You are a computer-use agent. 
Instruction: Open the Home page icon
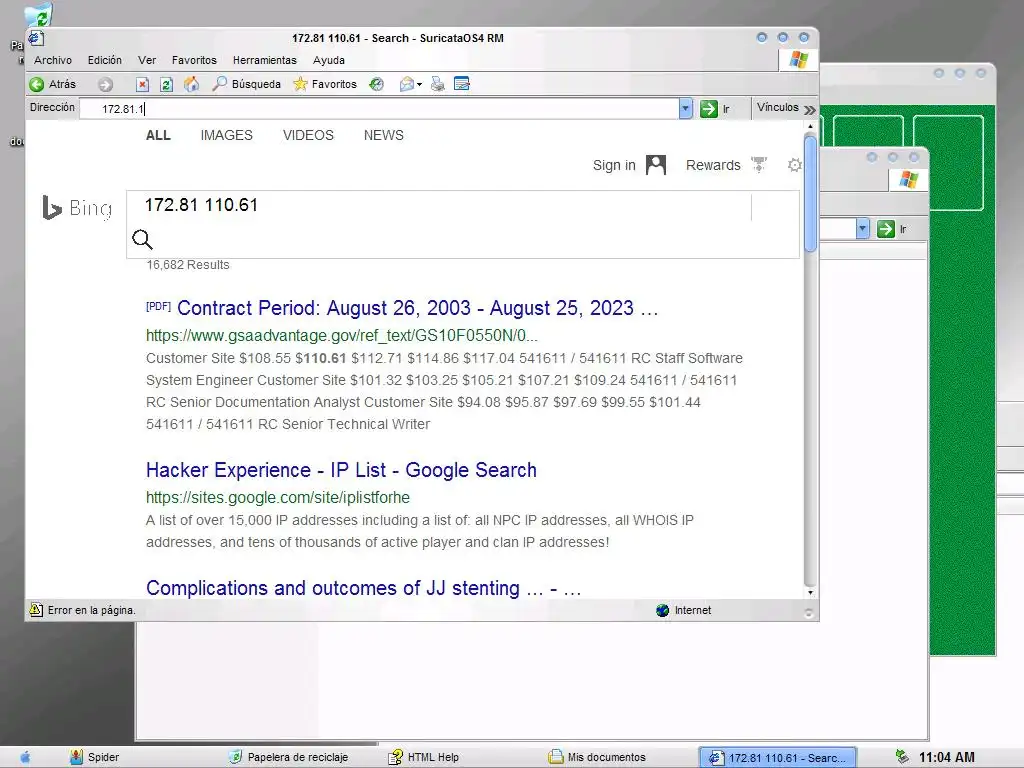click(191, 84)
